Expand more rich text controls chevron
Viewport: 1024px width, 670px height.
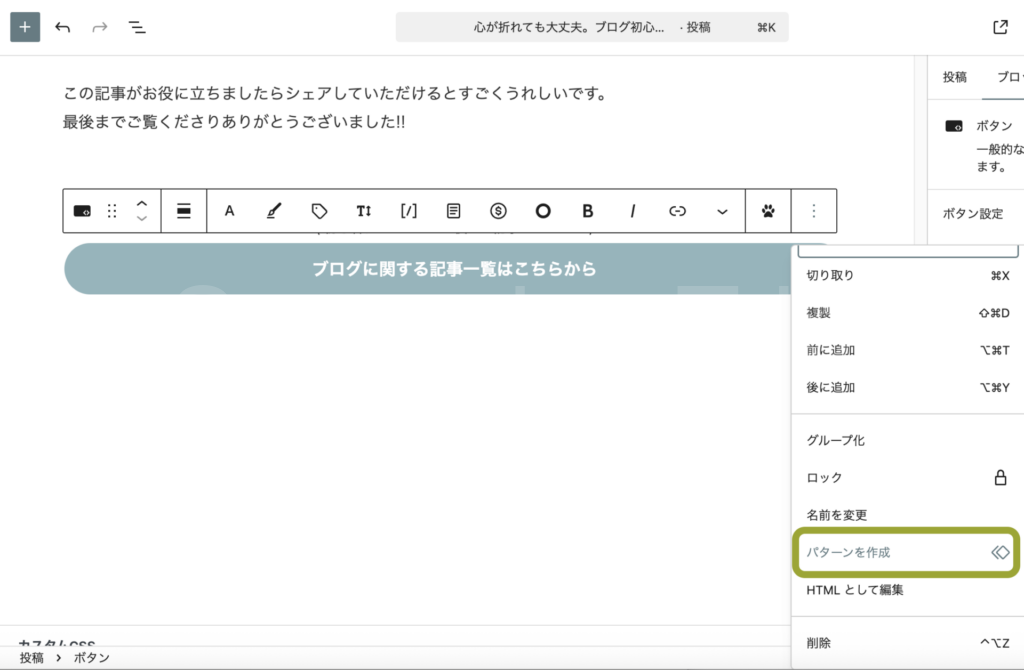pos(722,211)
